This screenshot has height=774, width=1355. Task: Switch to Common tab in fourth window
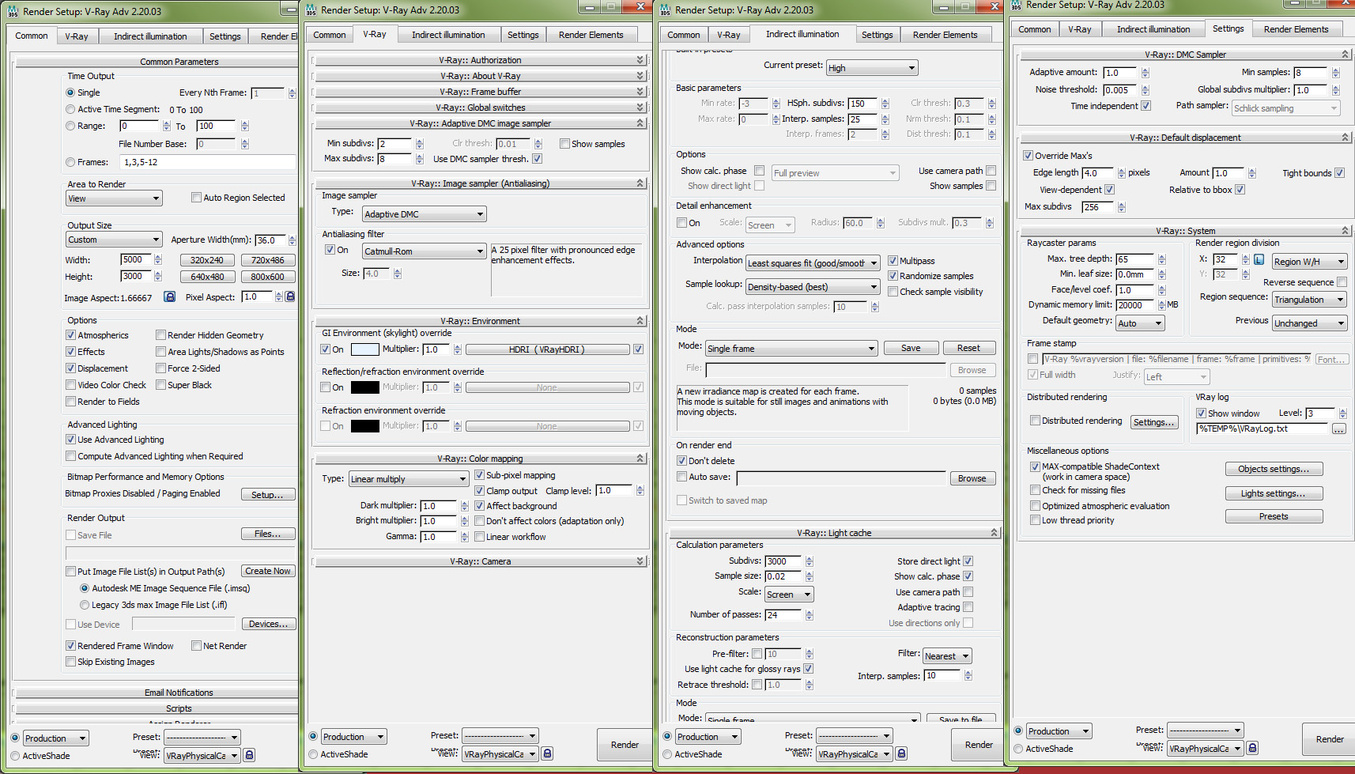pos(1034,29)
